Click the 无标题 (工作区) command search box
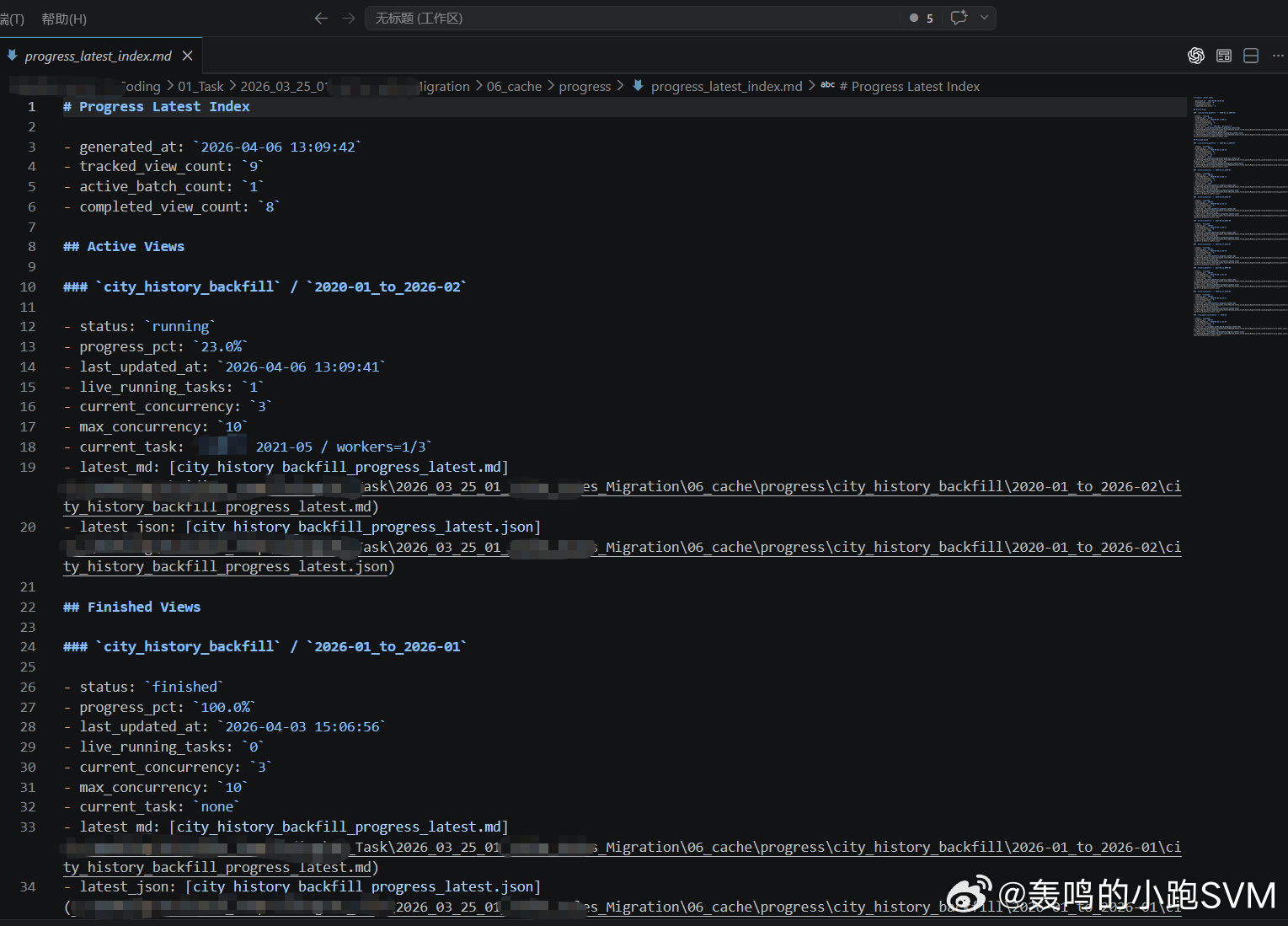 pos(632,18)
